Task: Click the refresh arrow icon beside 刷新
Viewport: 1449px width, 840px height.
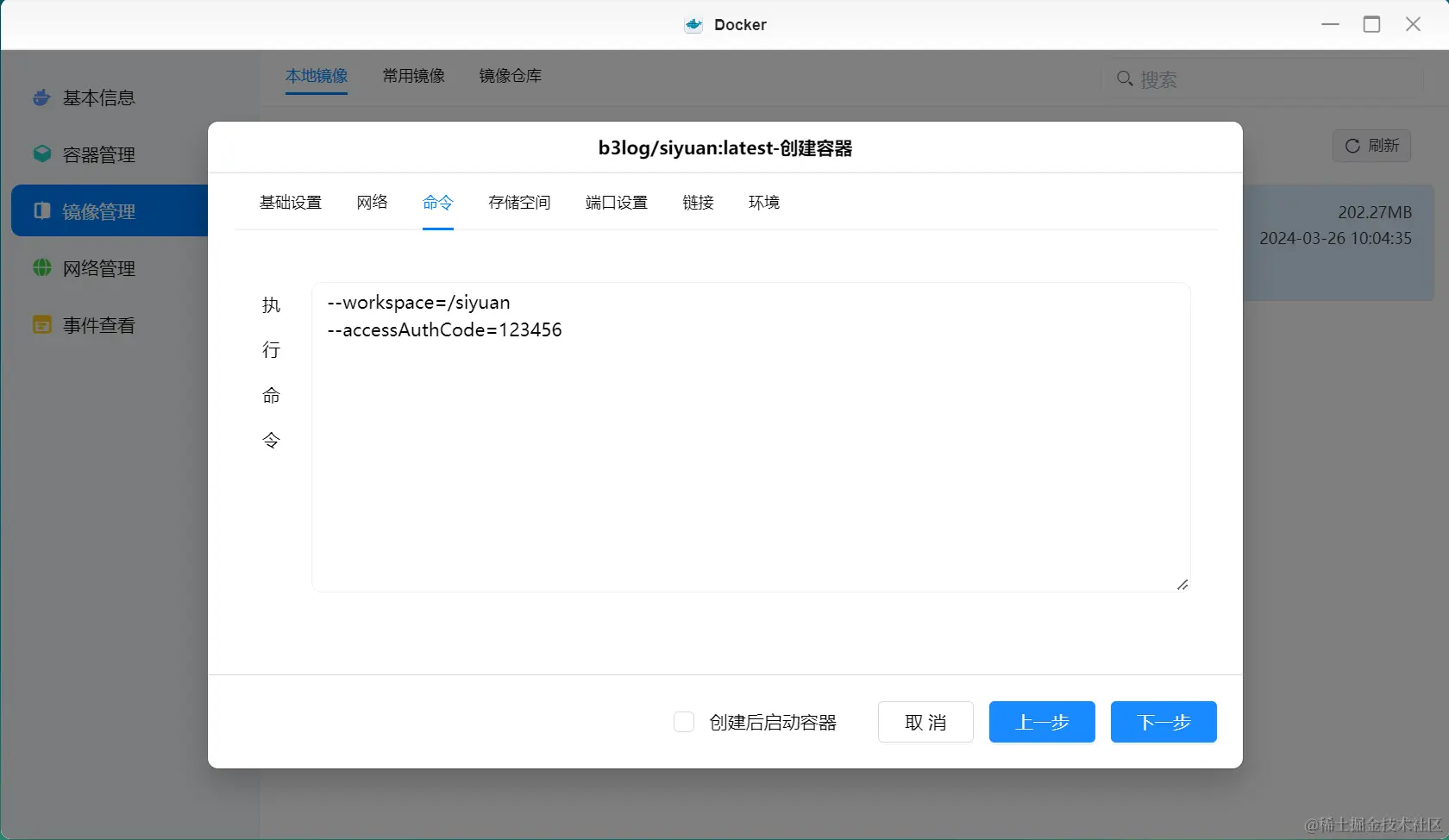Action: pyautogui.click(x=1352, y=146)
